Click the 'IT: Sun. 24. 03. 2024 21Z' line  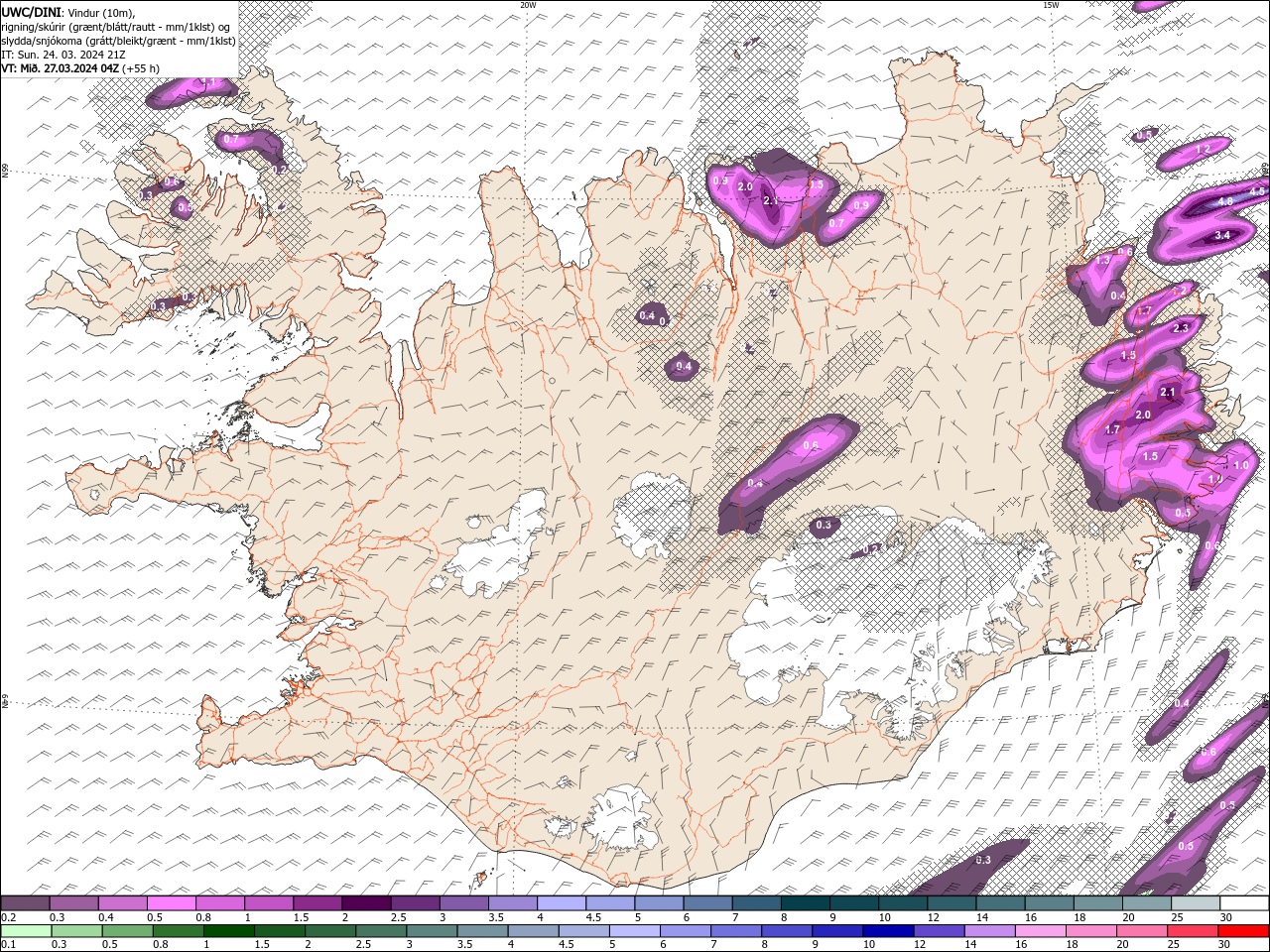point(63,55)
